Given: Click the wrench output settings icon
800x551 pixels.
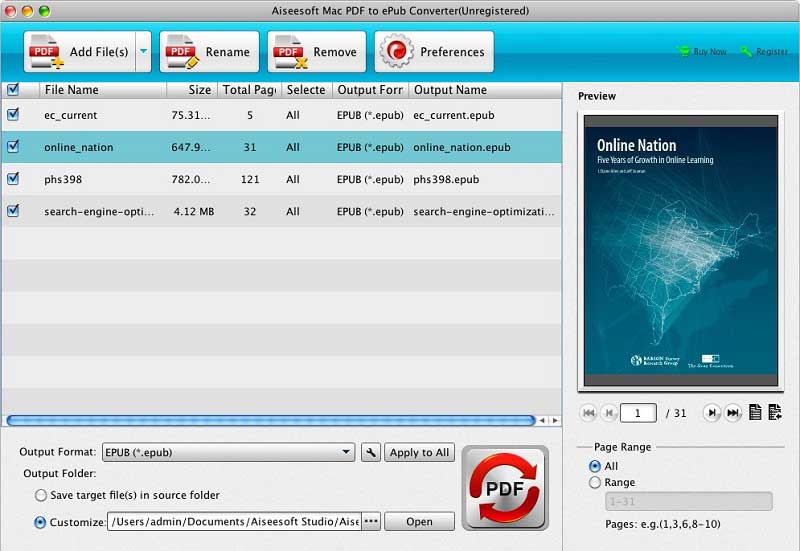Looking at the screenshot, I should coord(371,452).
